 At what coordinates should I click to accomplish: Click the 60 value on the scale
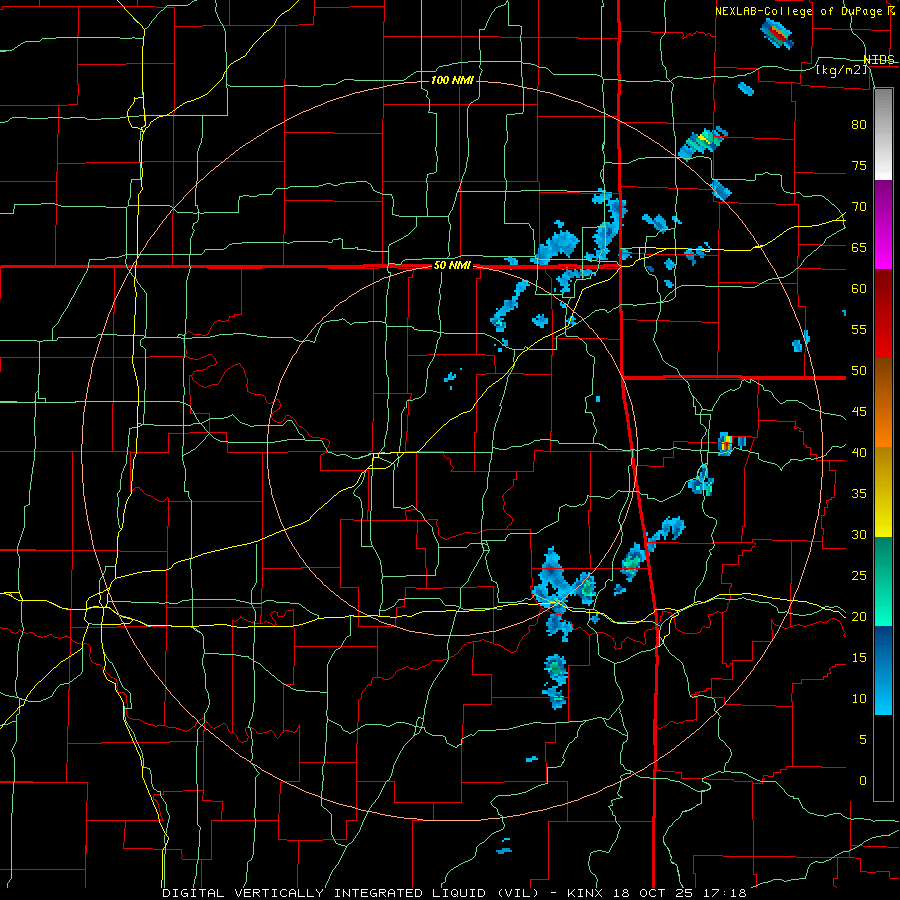pyautogui.click(x=859, y=289)
